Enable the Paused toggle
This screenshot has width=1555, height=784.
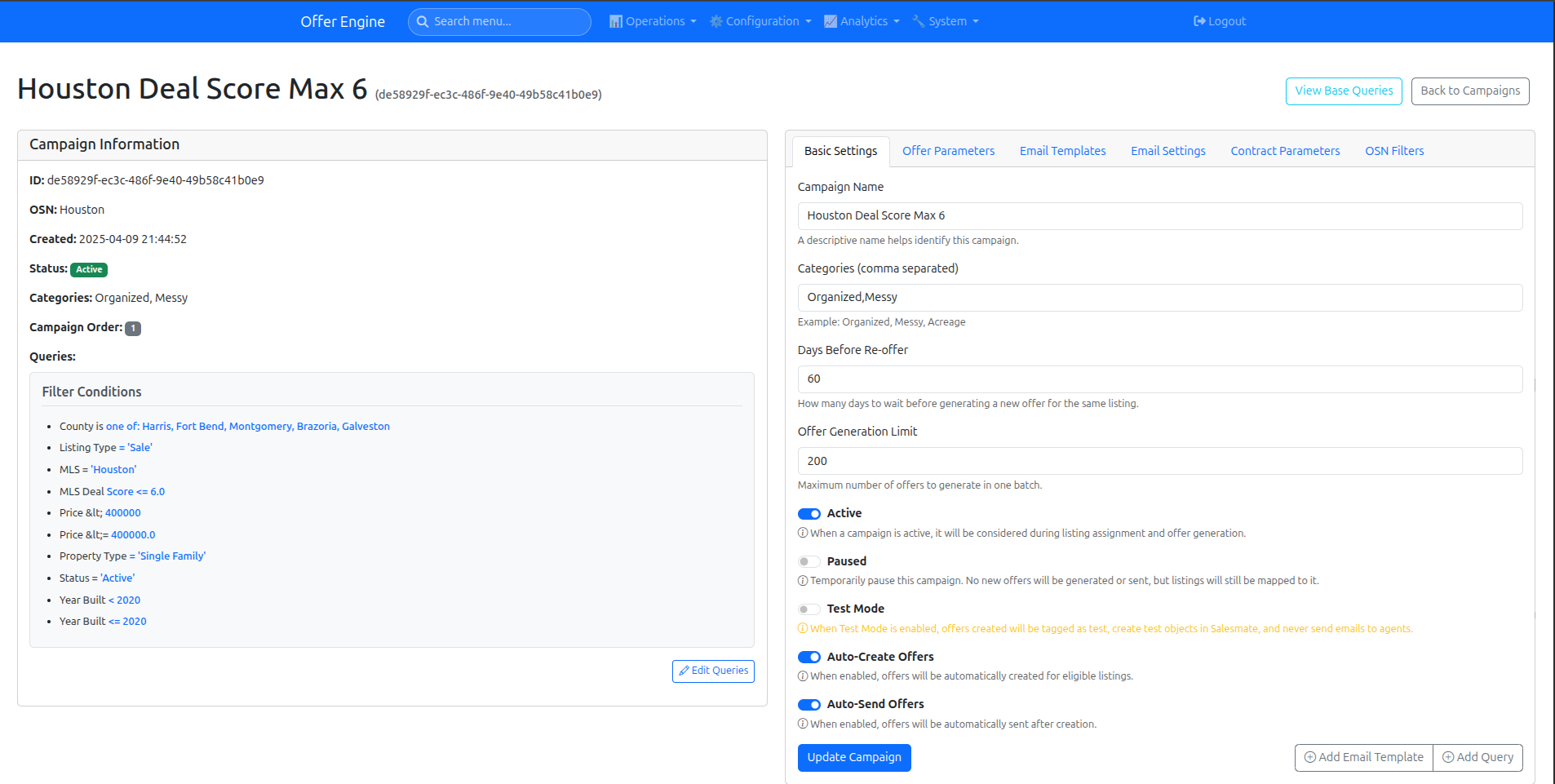click(x=809, y=561)
